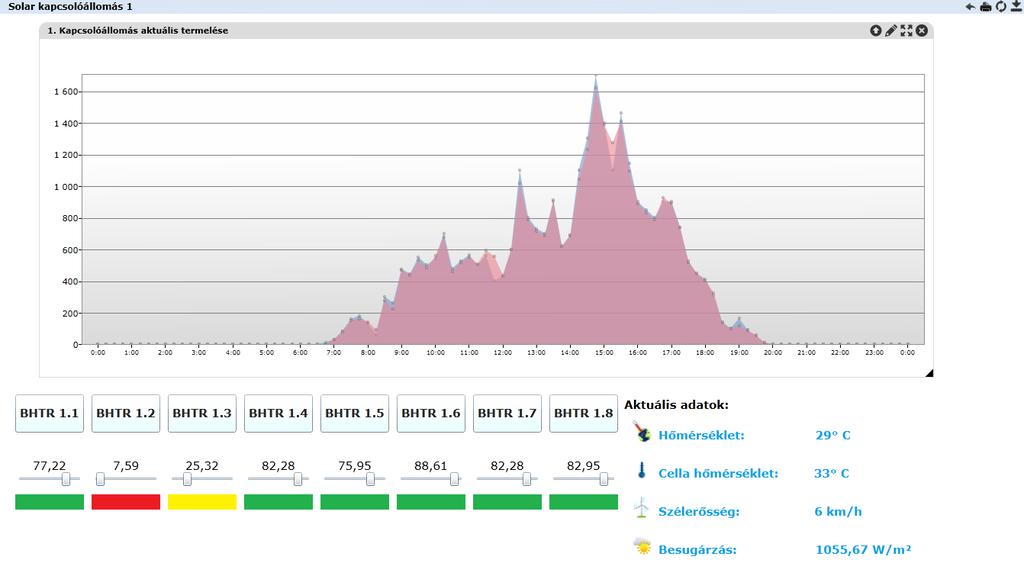
Task: Click the chart panel title Kapcsolóállomás aktuális termelése
Action: [x=137, y=31]
